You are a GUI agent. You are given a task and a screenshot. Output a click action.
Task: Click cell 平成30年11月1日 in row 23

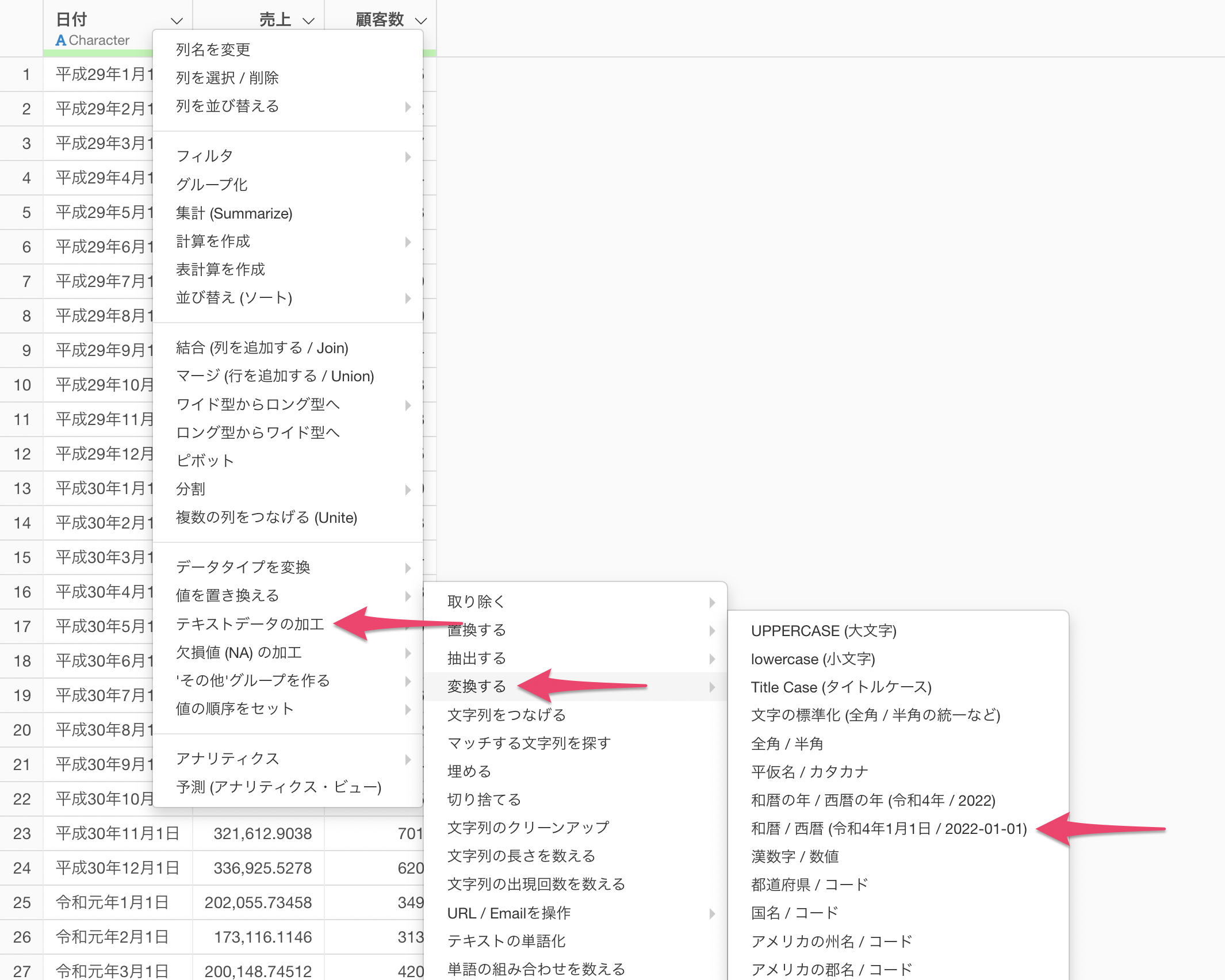[117, 833]
